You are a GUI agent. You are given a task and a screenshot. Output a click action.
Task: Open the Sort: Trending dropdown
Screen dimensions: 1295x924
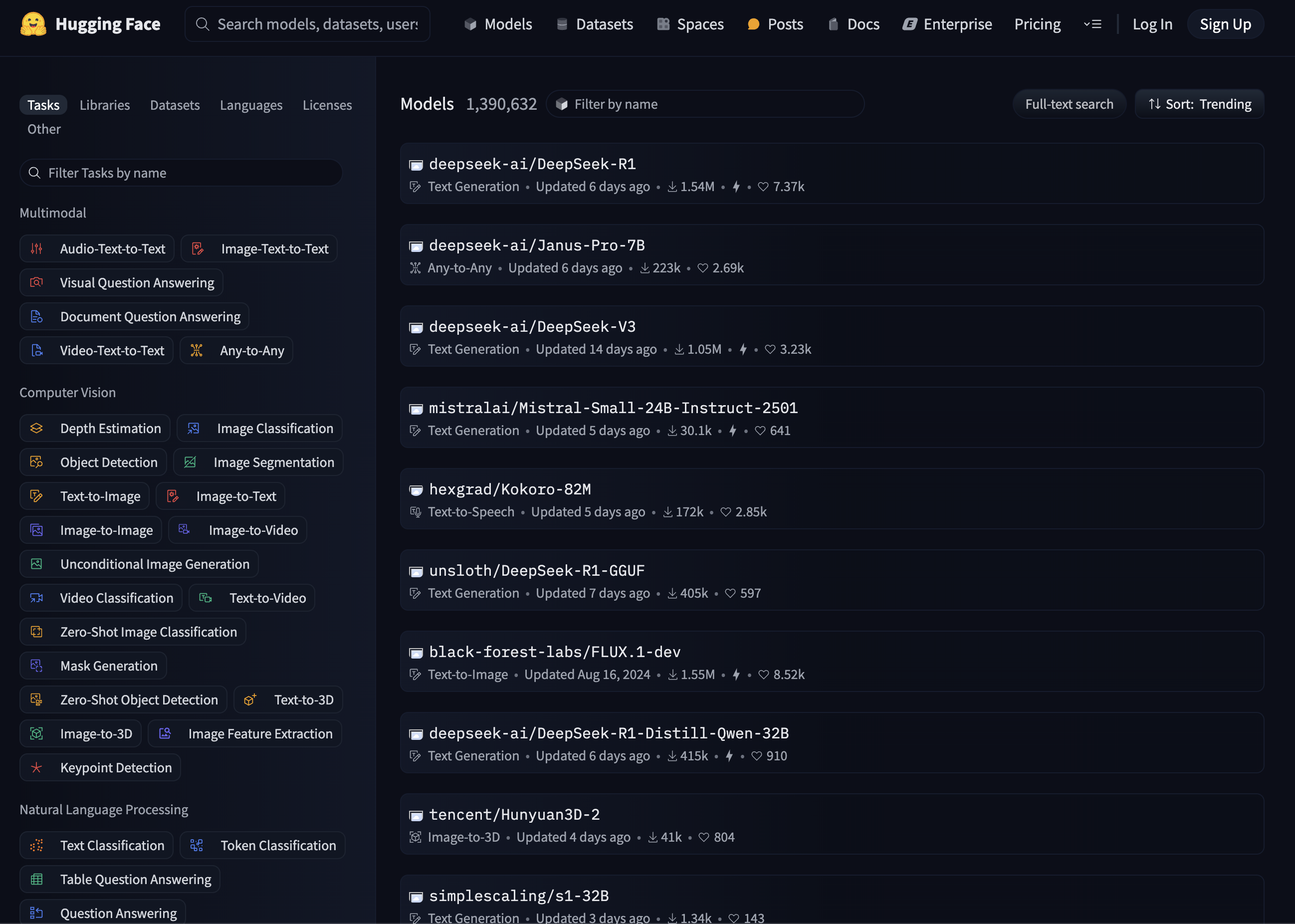(x=1199, y=104)
